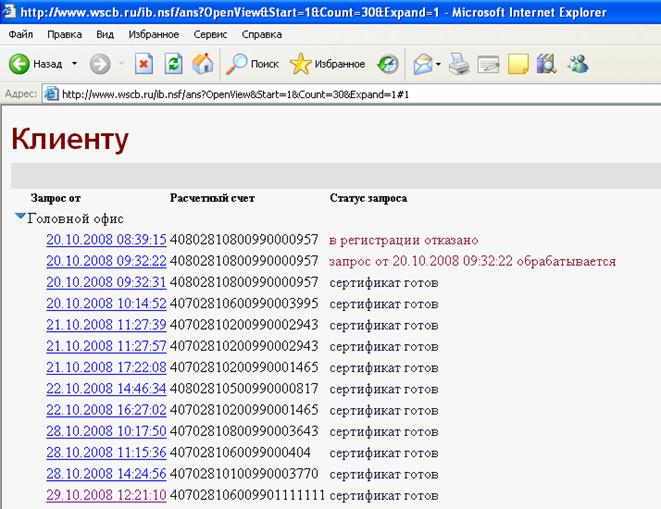Click the green Back arrow icon
The width and height of the screenshot is (661, 509).
point(19,64)
